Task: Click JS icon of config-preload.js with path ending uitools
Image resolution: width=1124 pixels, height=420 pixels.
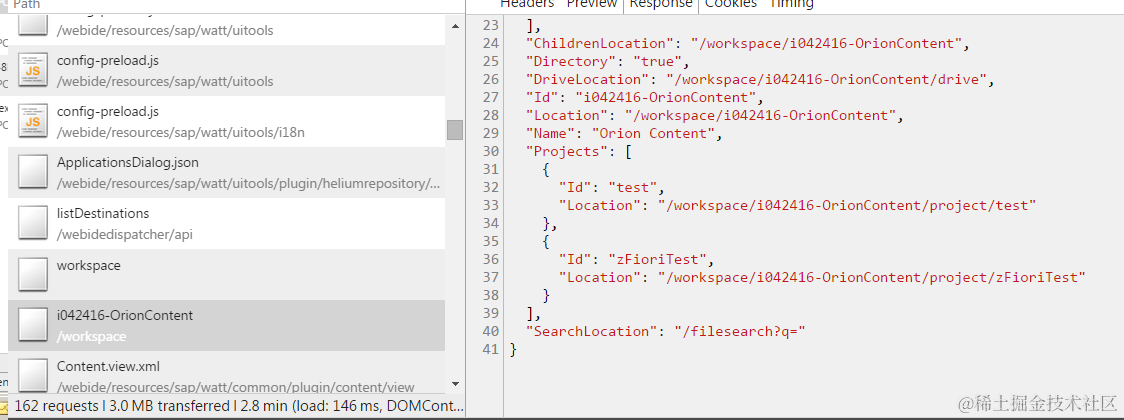Action: point(32,70)
